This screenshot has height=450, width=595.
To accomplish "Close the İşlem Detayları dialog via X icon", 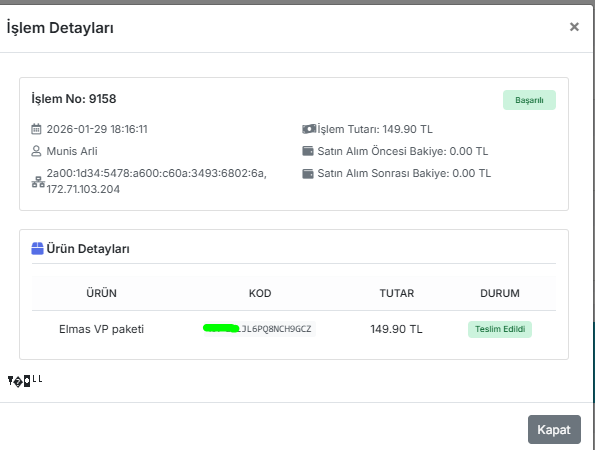I will pyautogui.click(x=574, y=27).
